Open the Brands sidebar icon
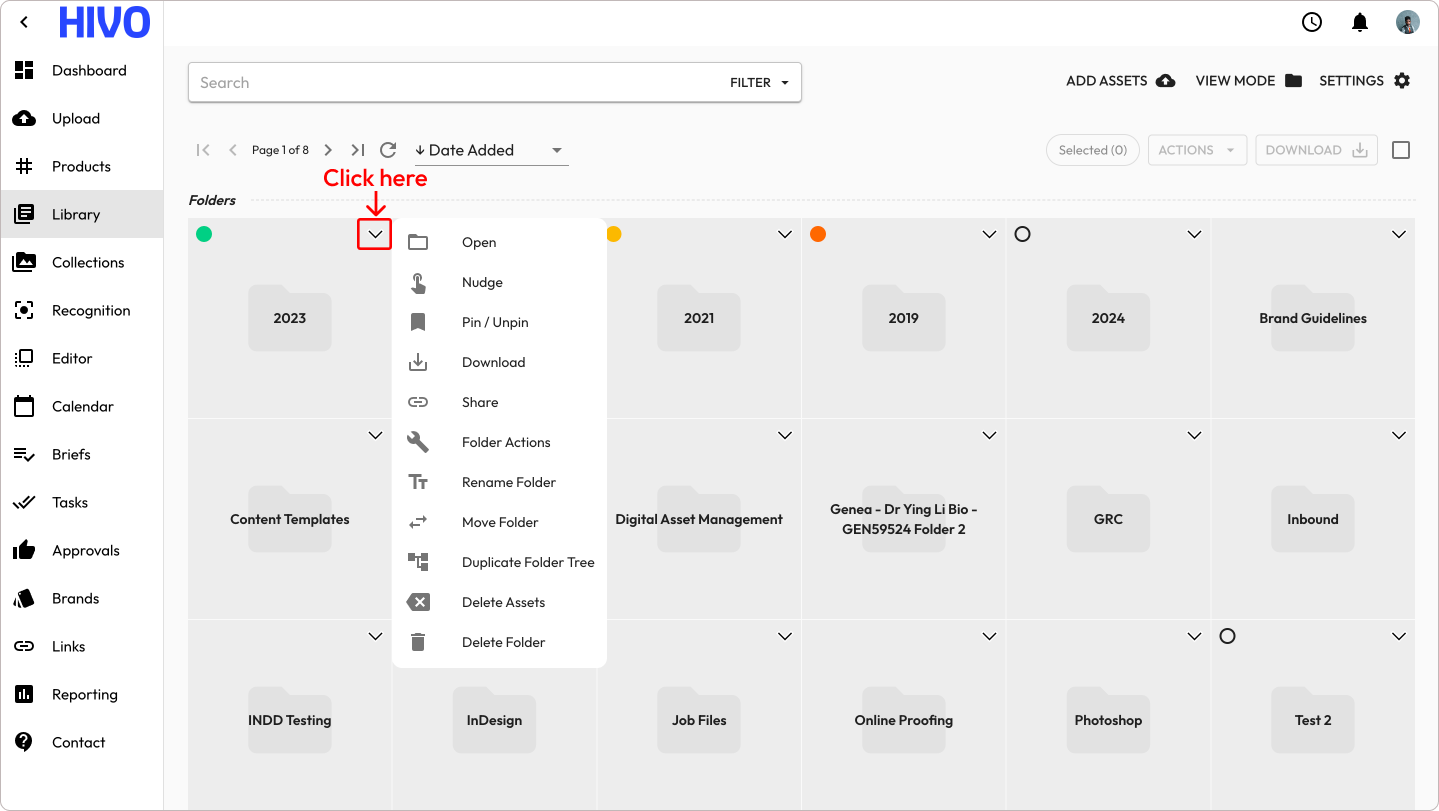The width and height of the screenshot is (1439, 811). (x=24, y=599)
